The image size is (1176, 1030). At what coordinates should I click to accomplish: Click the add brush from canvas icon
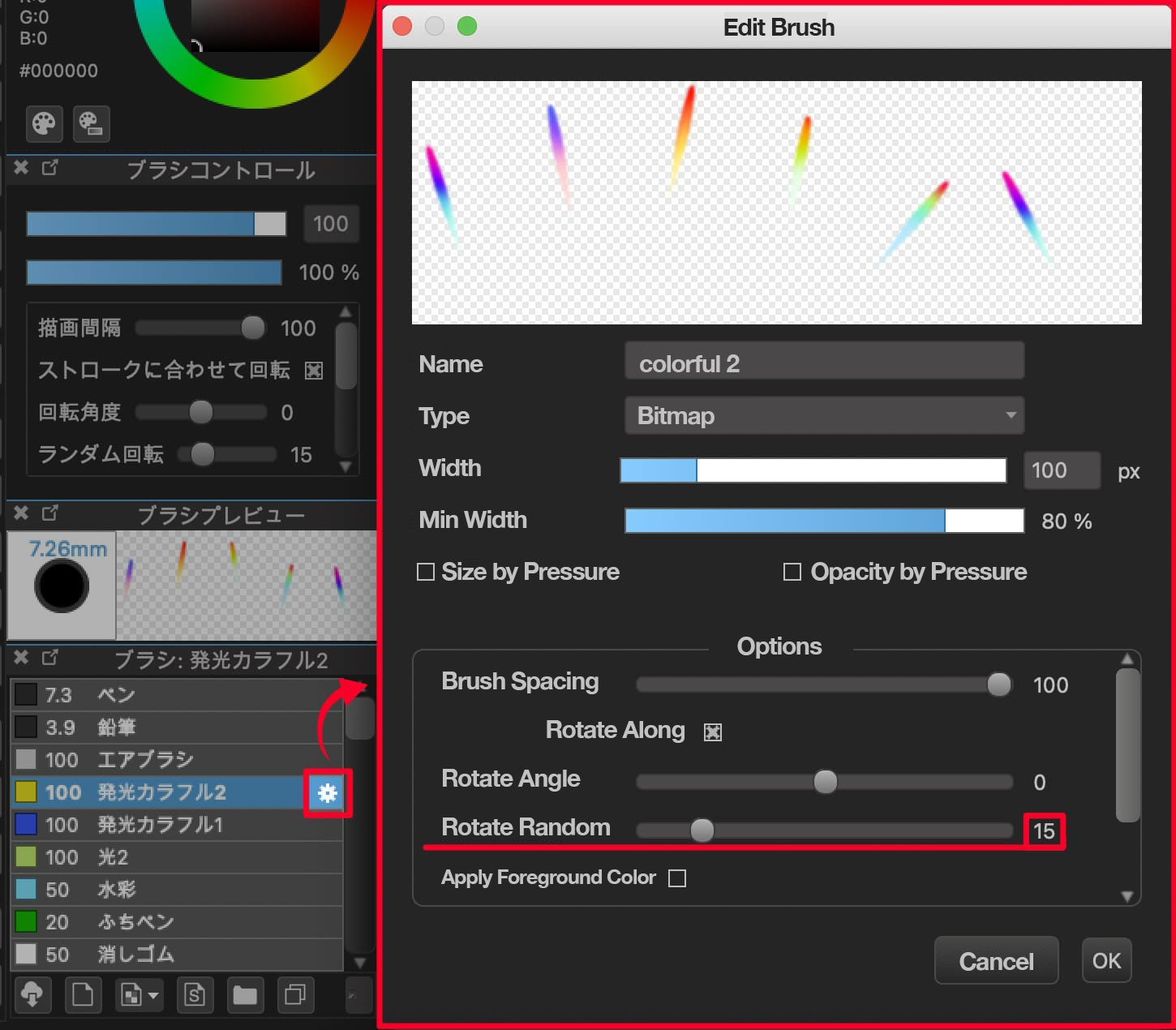[x=132, y=995]
